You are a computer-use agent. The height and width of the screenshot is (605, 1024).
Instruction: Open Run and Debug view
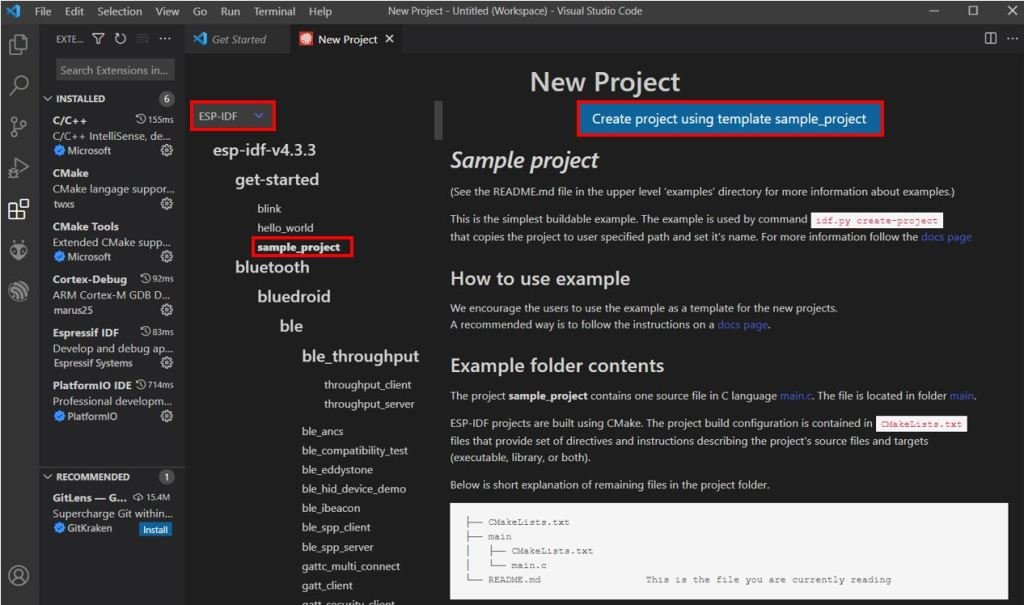tap(18, 168)
